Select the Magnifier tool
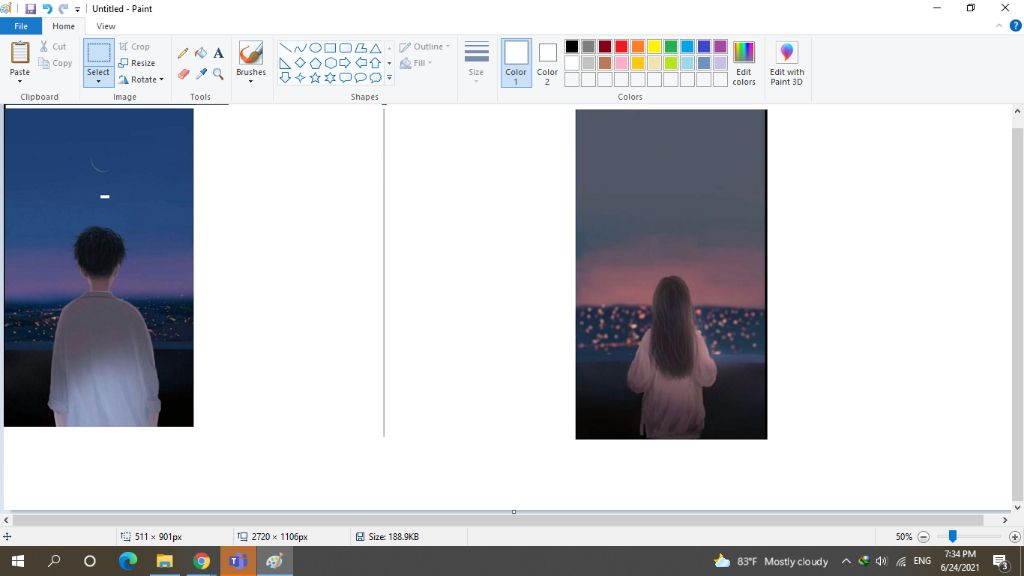This screenshot has height=576, width=1024. 218,74
